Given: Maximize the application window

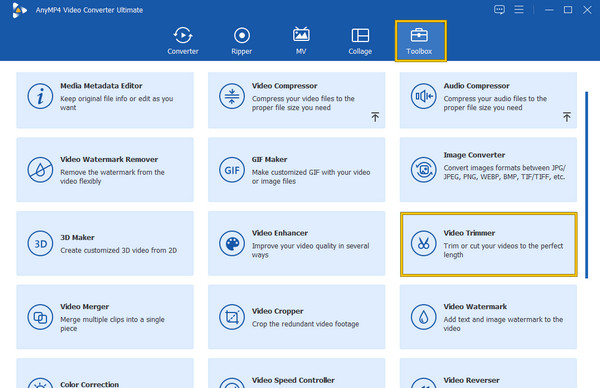Looking at the screenshot, I should tap(568, 10).
